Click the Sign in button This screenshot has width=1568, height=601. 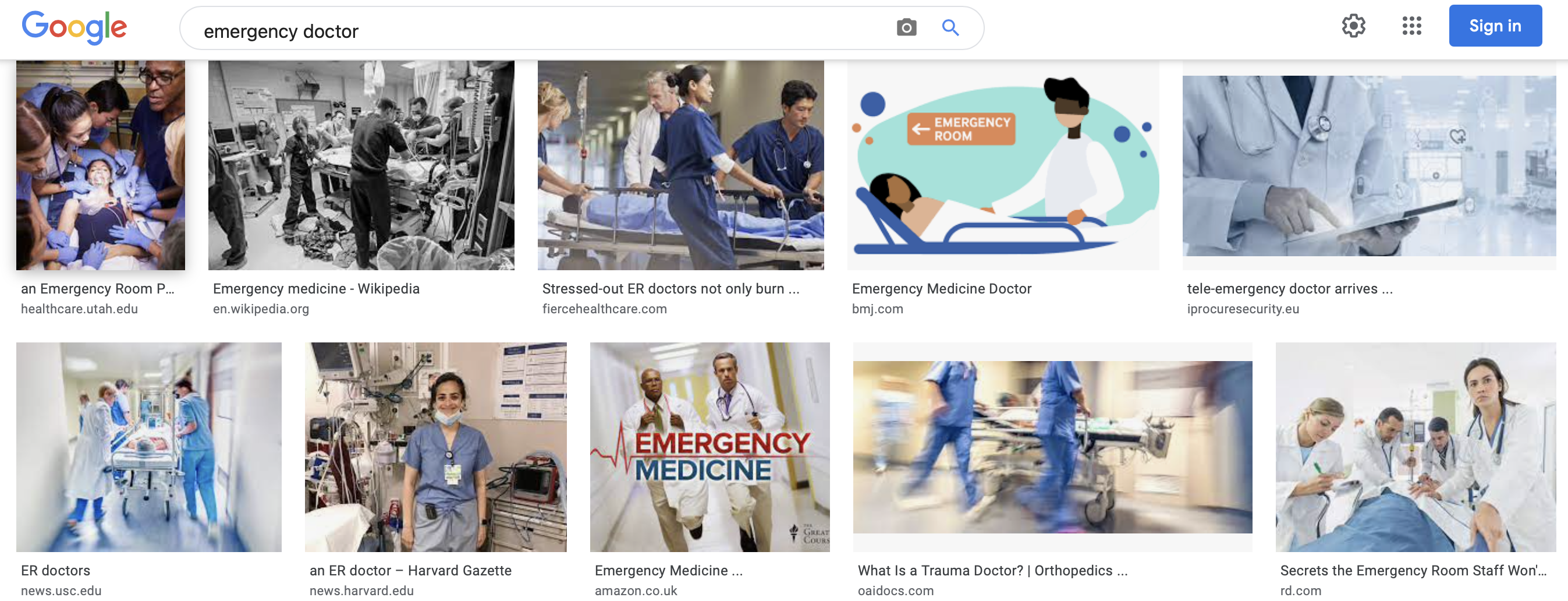(x=1494, y=26)
